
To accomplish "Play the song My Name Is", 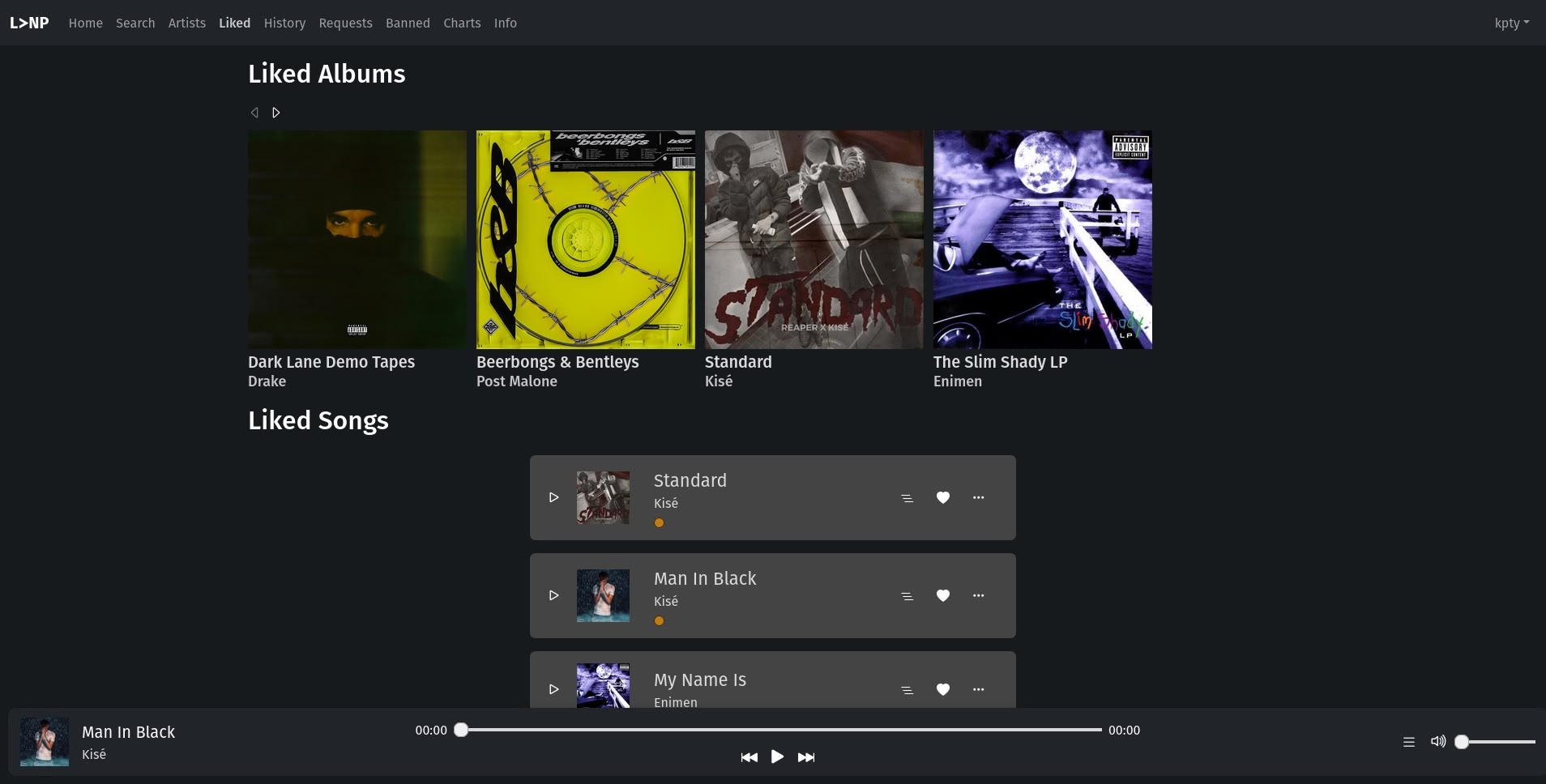I will coord(554,689).
